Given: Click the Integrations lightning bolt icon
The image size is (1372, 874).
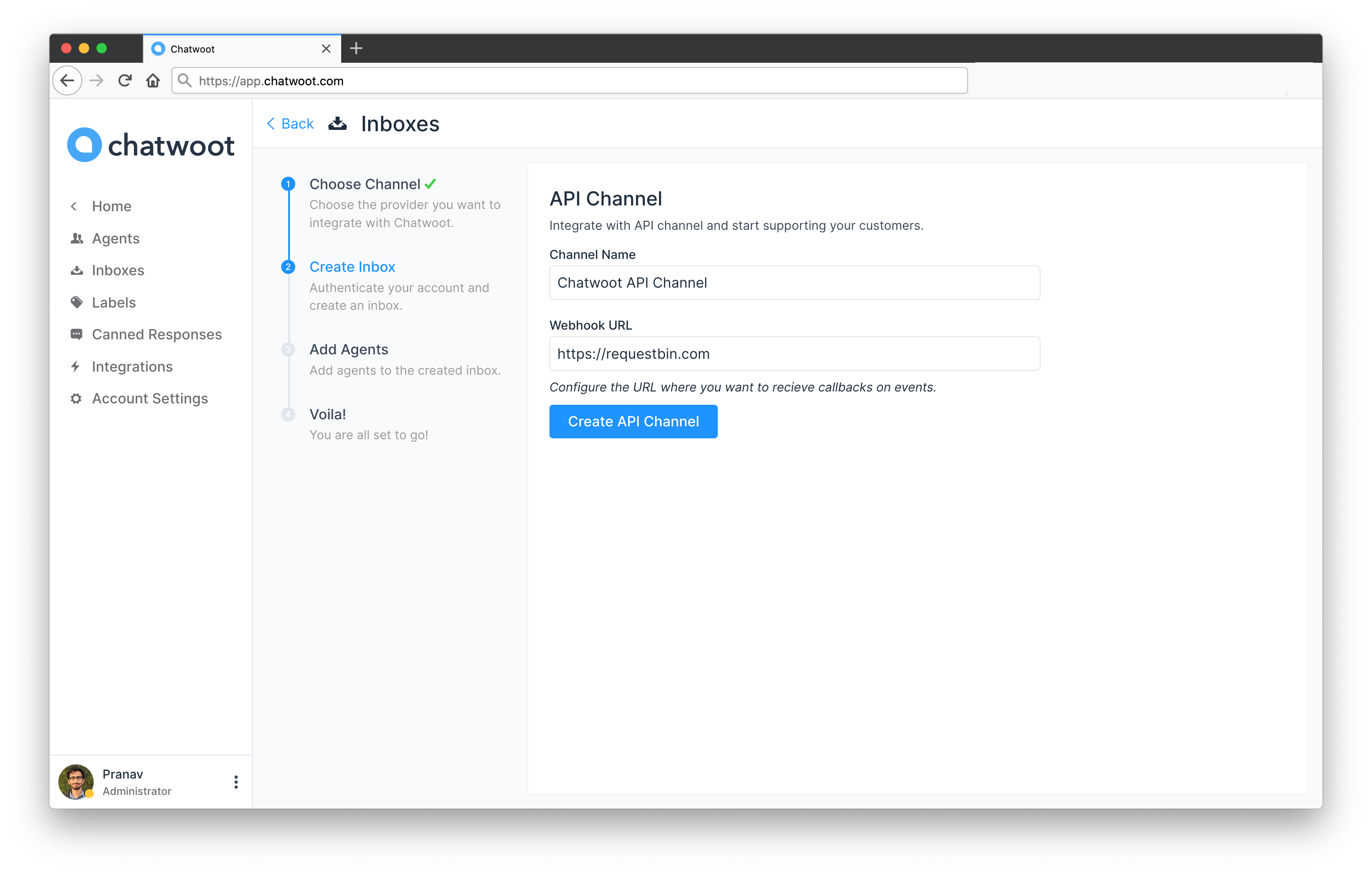Looking at the screenshot, I should click(75, 366).
